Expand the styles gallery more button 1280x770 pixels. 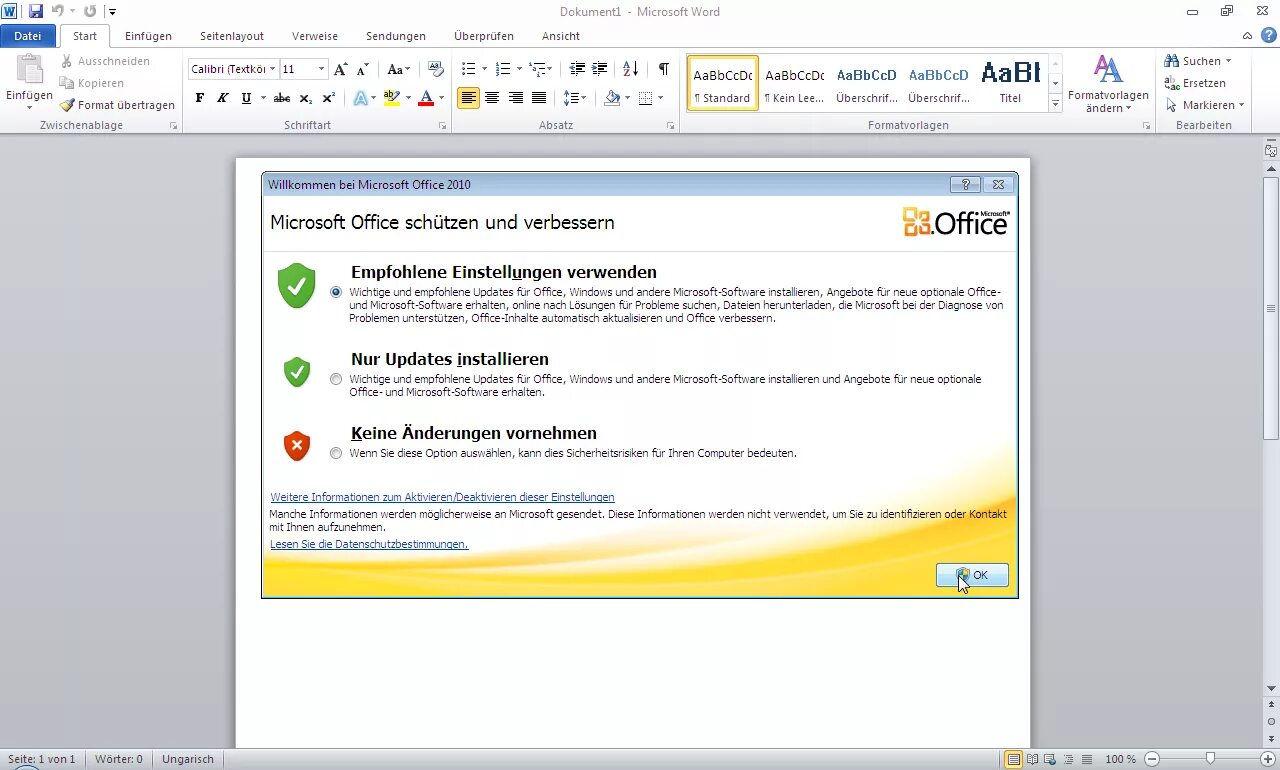point(1055,104)
